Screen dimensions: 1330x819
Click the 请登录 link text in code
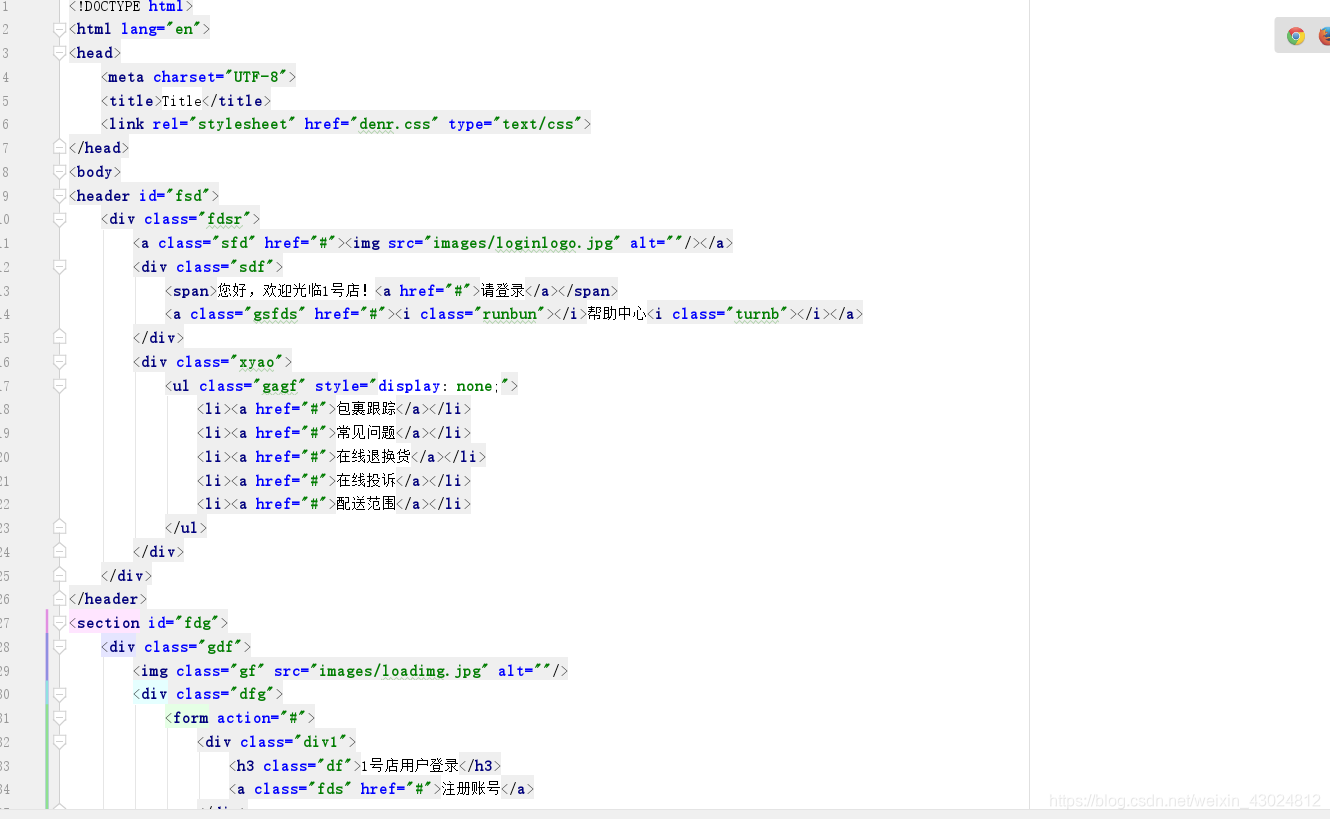point(503,291)
